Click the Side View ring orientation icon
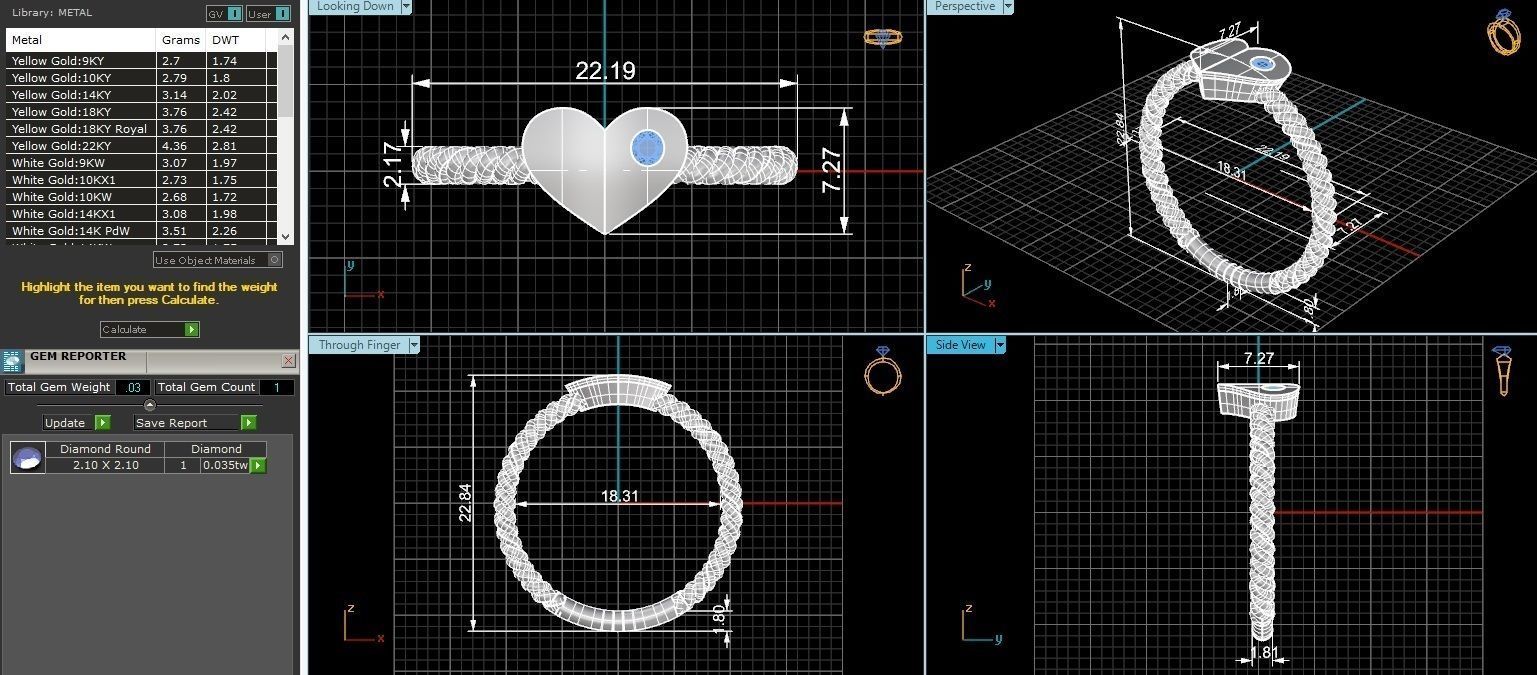The width and height of the screenshot is (1537, 675). (x=1502, y=370)
